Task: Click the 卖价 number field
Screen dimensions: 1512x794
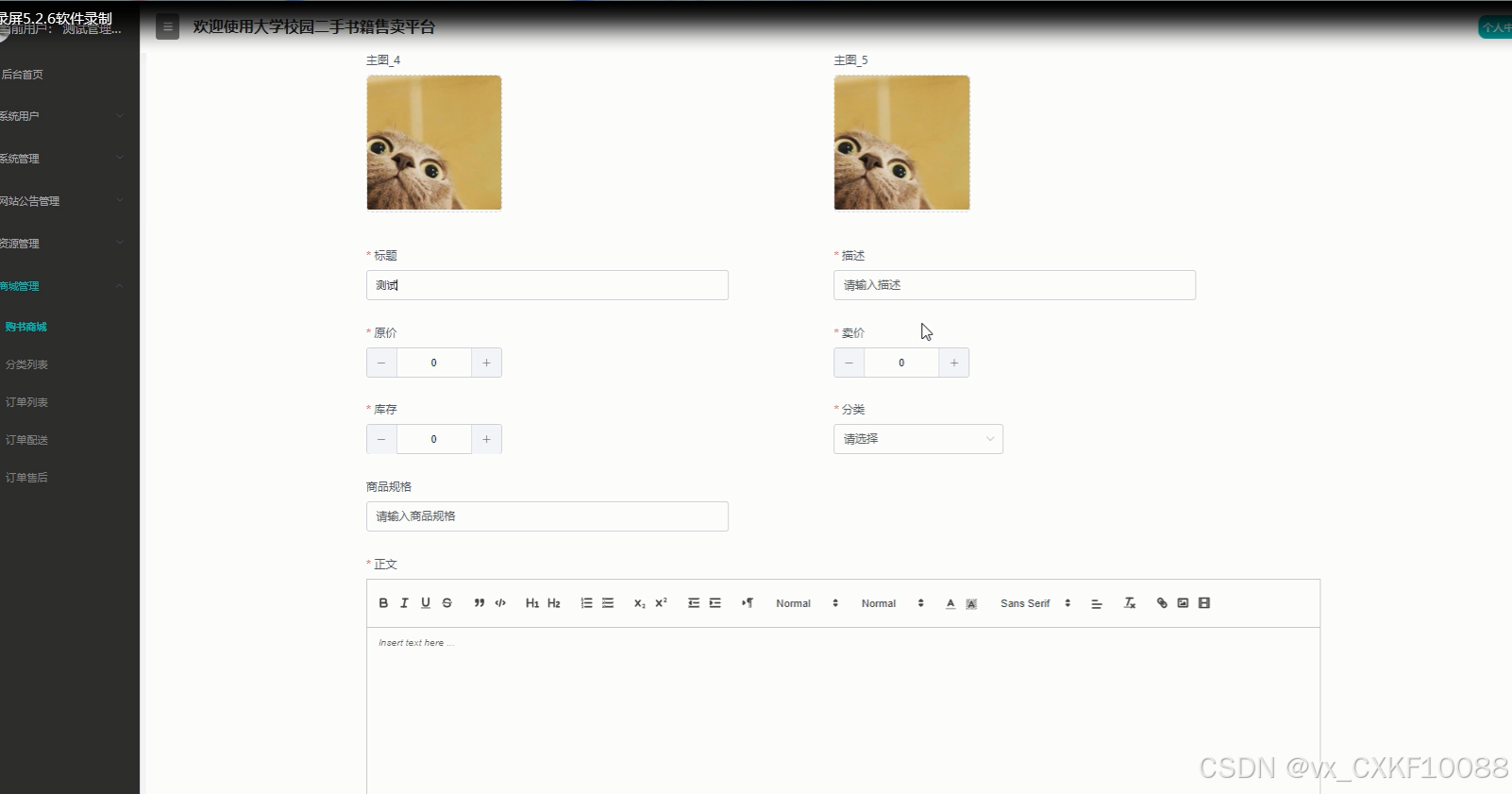Action: (901, 363)
